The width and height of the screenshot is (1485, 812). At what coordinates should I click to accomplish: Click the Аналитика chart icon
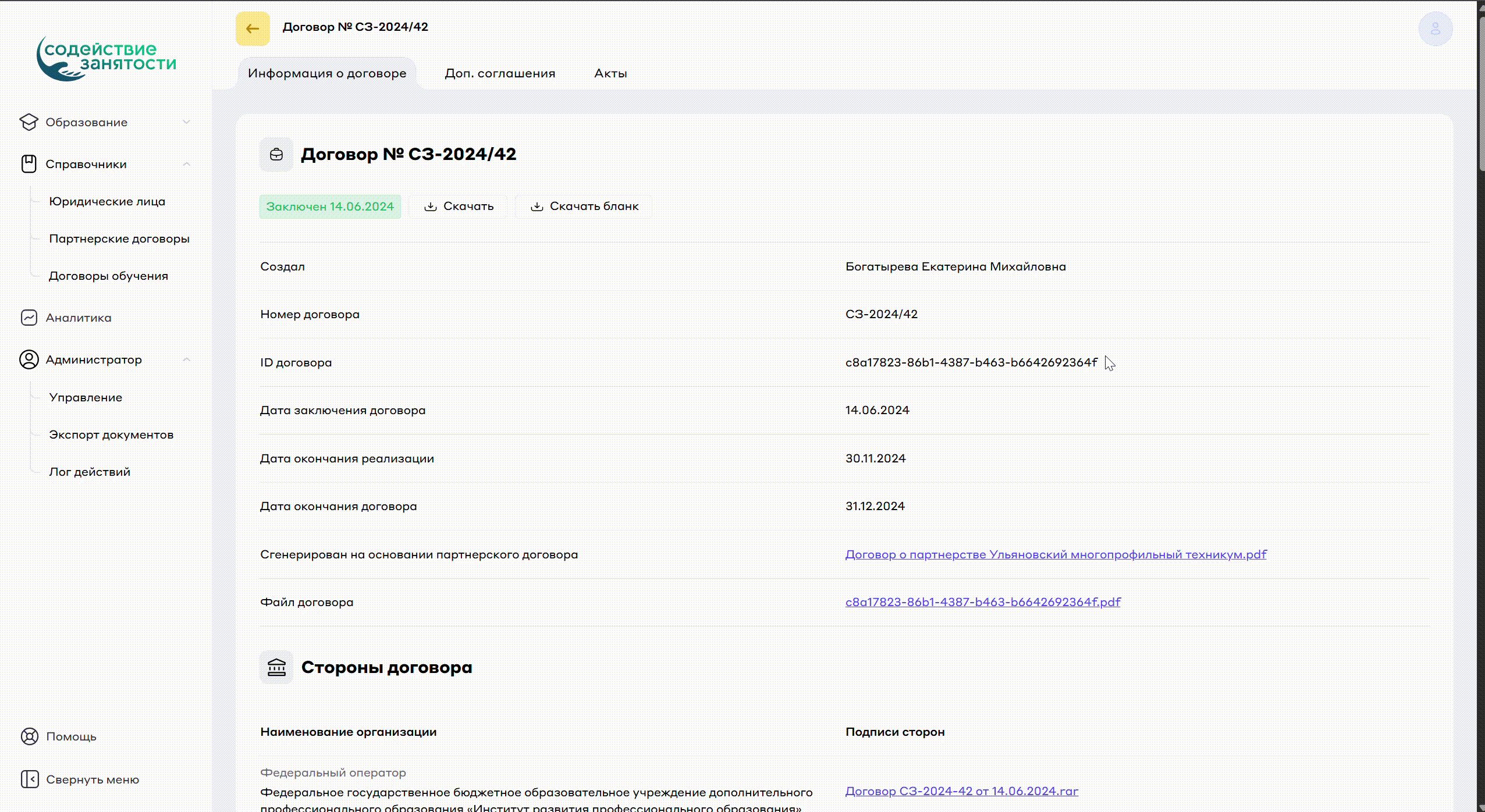pos(29,318)
